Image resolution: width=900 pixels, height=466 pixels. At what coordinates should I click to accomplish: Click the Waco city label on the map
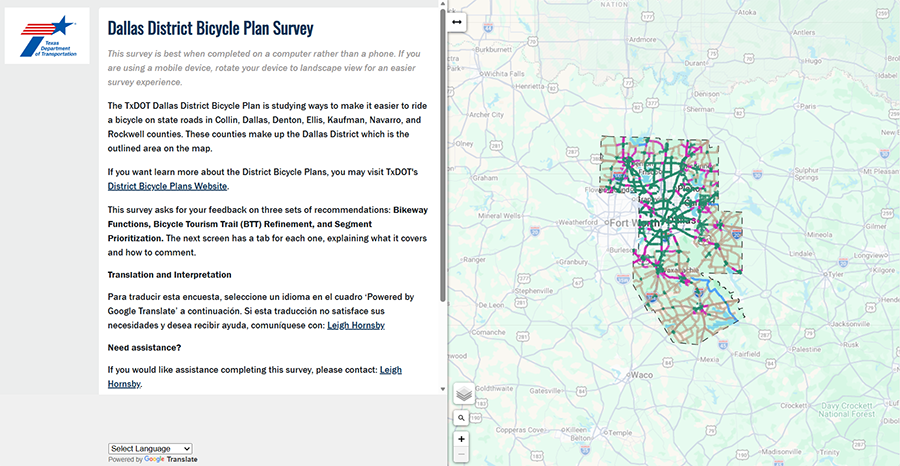[x=642, y=375]
